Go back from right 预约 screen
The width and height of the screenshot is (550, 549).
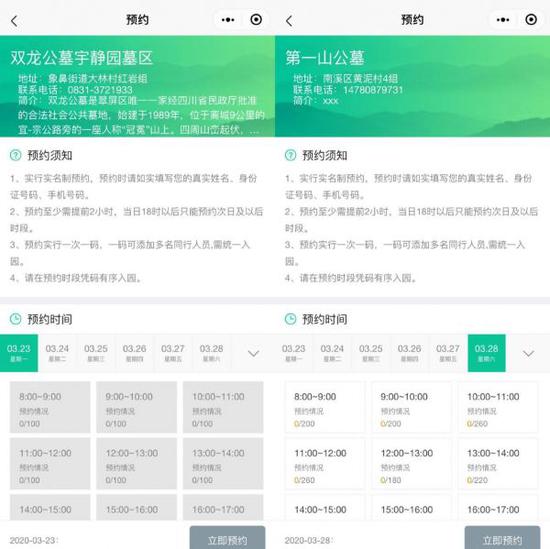point(289,21)
